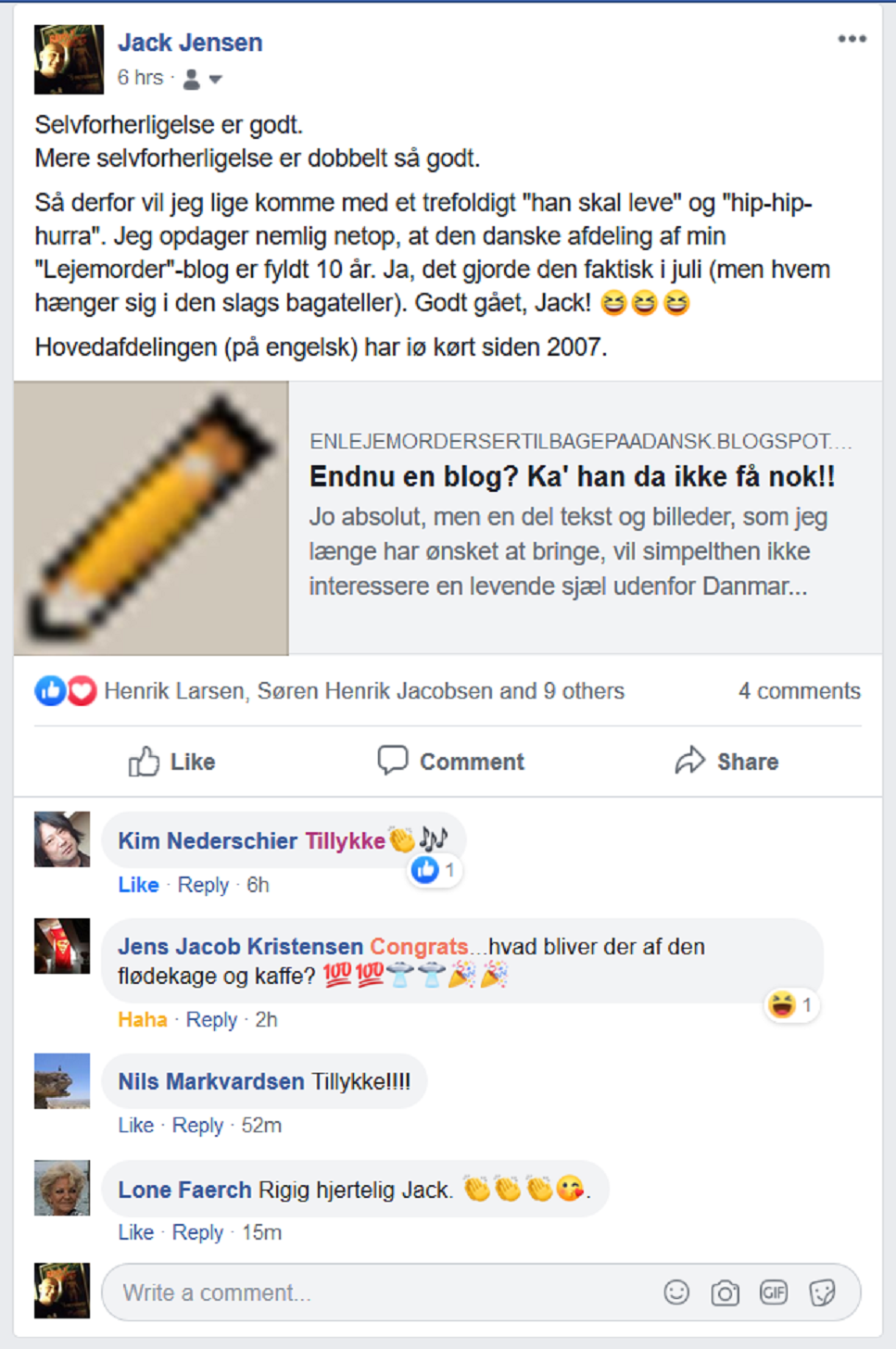Screen dimensions: 896x1349
Task: Click in the Write a comment field
Action: pyautogui.click(x=380, y=1292)
